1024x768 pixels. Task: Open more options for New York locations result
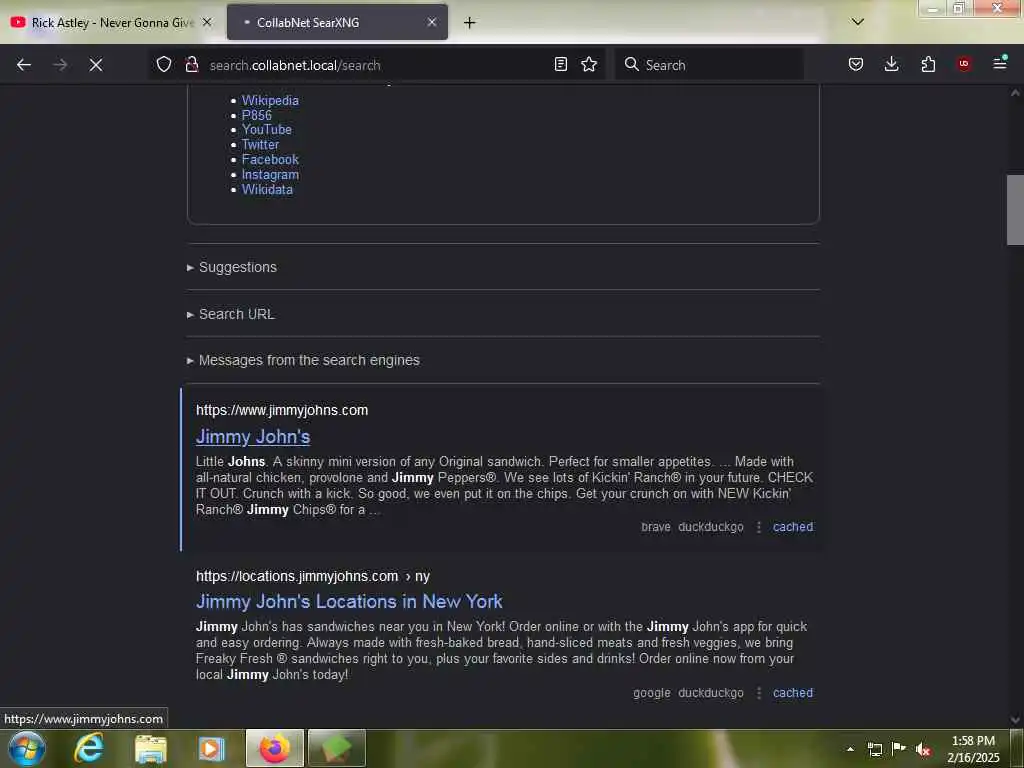pyautogui.click(x=758, y=692)
